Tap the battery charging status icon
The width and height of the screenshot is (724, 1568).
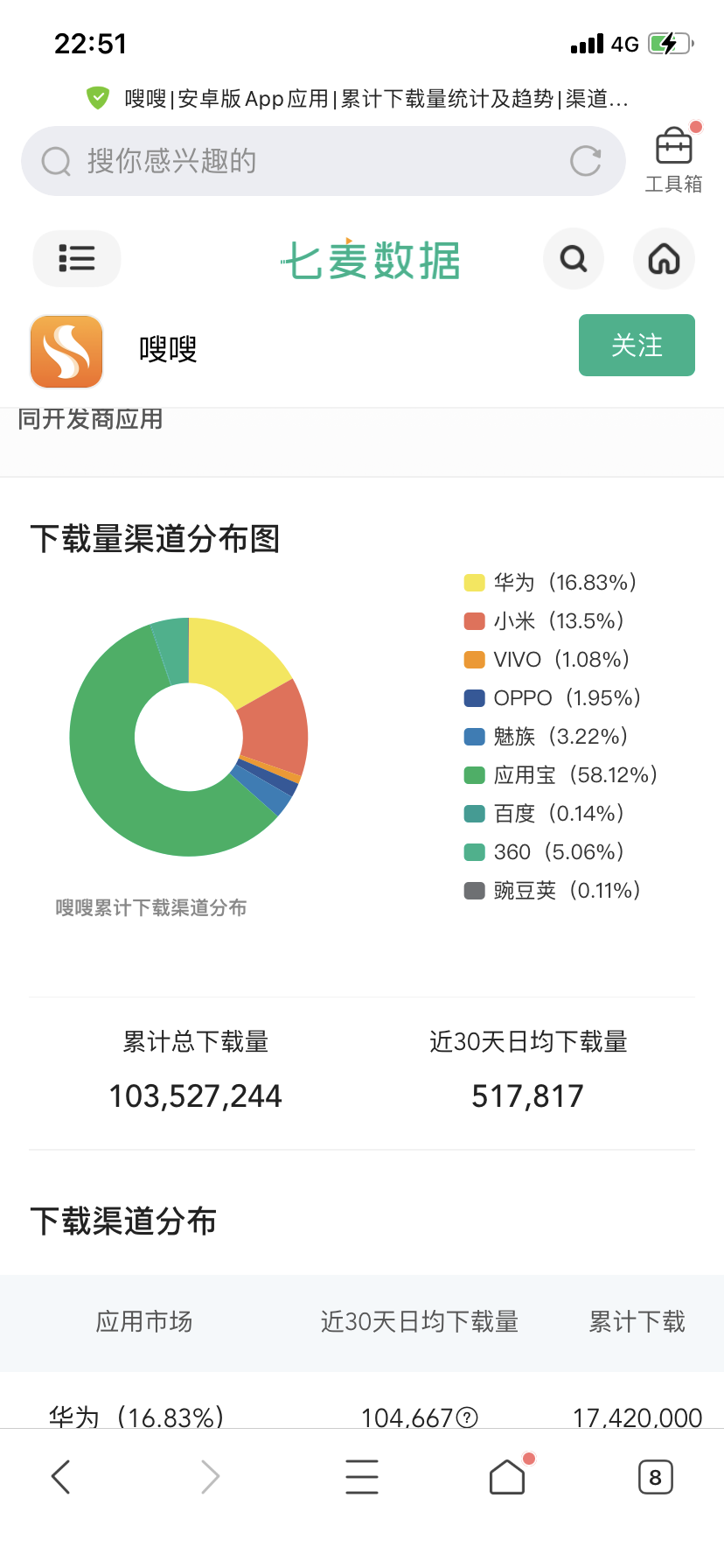coord(671,44)
